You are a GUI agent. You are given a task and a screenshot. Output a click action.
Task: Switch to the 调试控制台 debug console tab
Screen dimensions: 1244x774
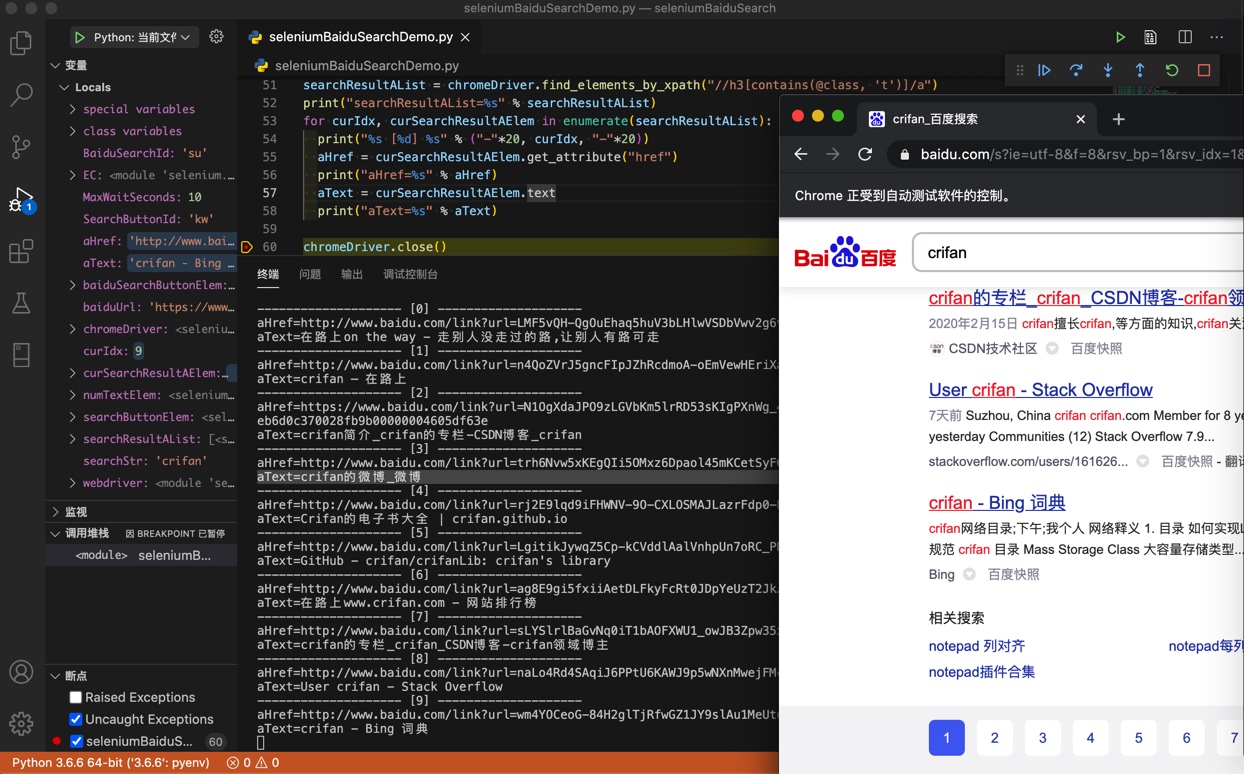[410, 274]
